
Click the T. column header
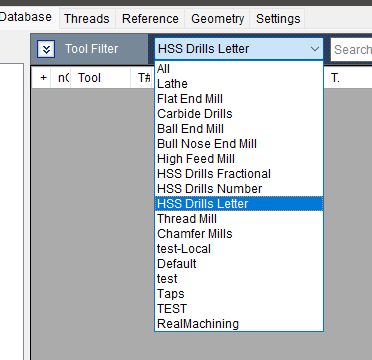tap(349, 78)
